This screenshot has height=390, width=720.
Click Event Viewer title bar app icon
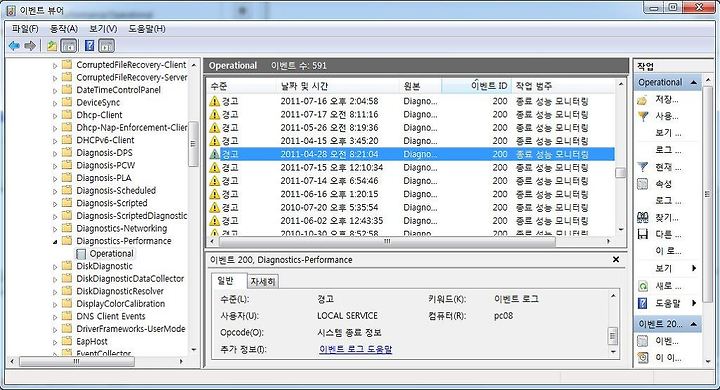pos(11,10)
